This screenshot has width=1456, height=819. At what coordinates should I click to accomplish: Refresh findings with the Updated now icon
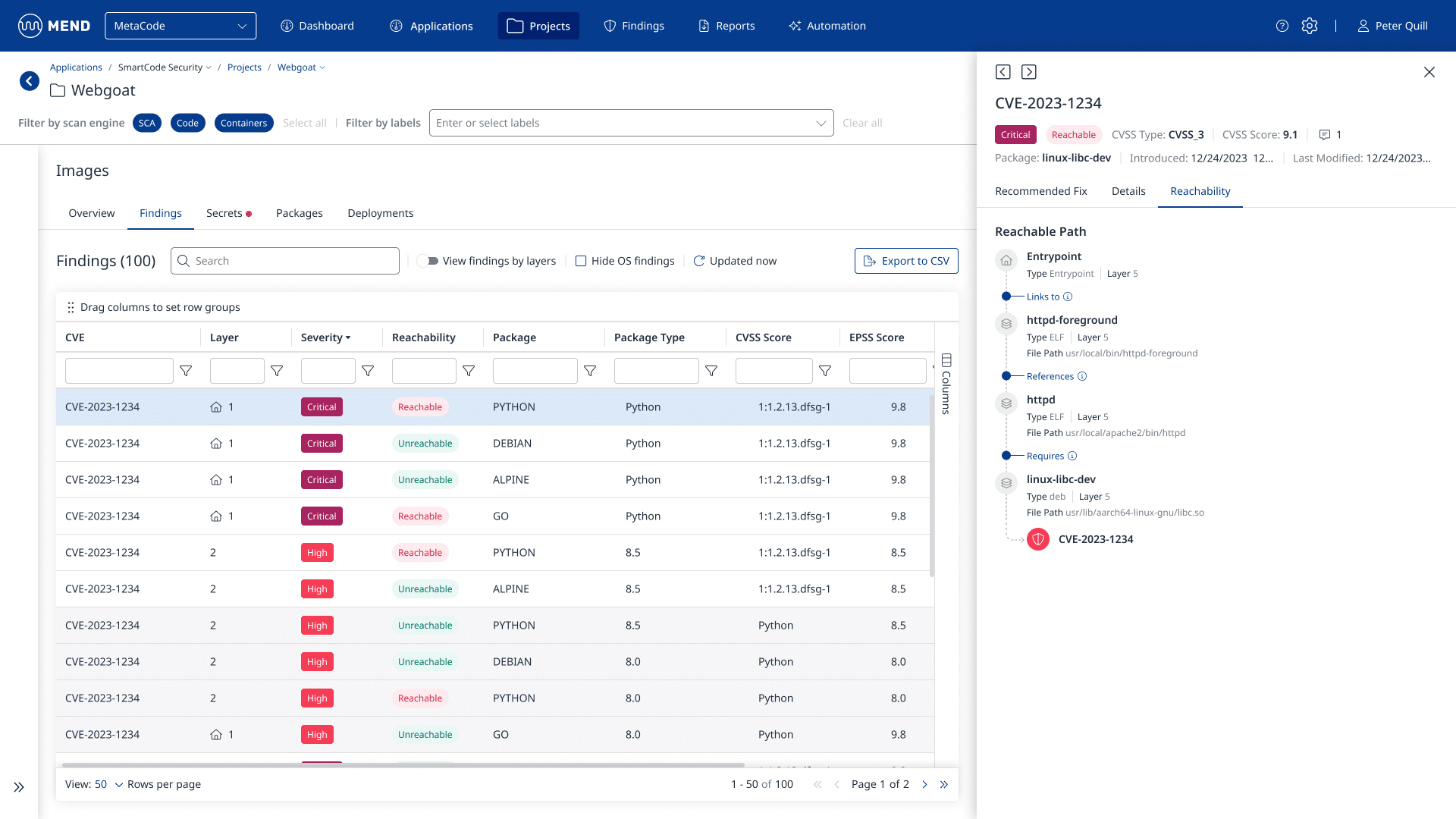pyautogui.click(x=699, y=260)
